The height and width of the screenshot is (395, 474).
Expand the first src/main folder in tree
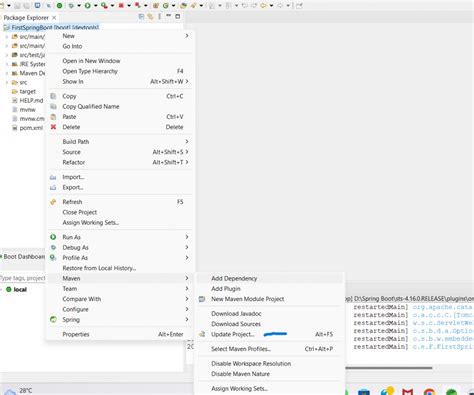(x=7, y=37)
